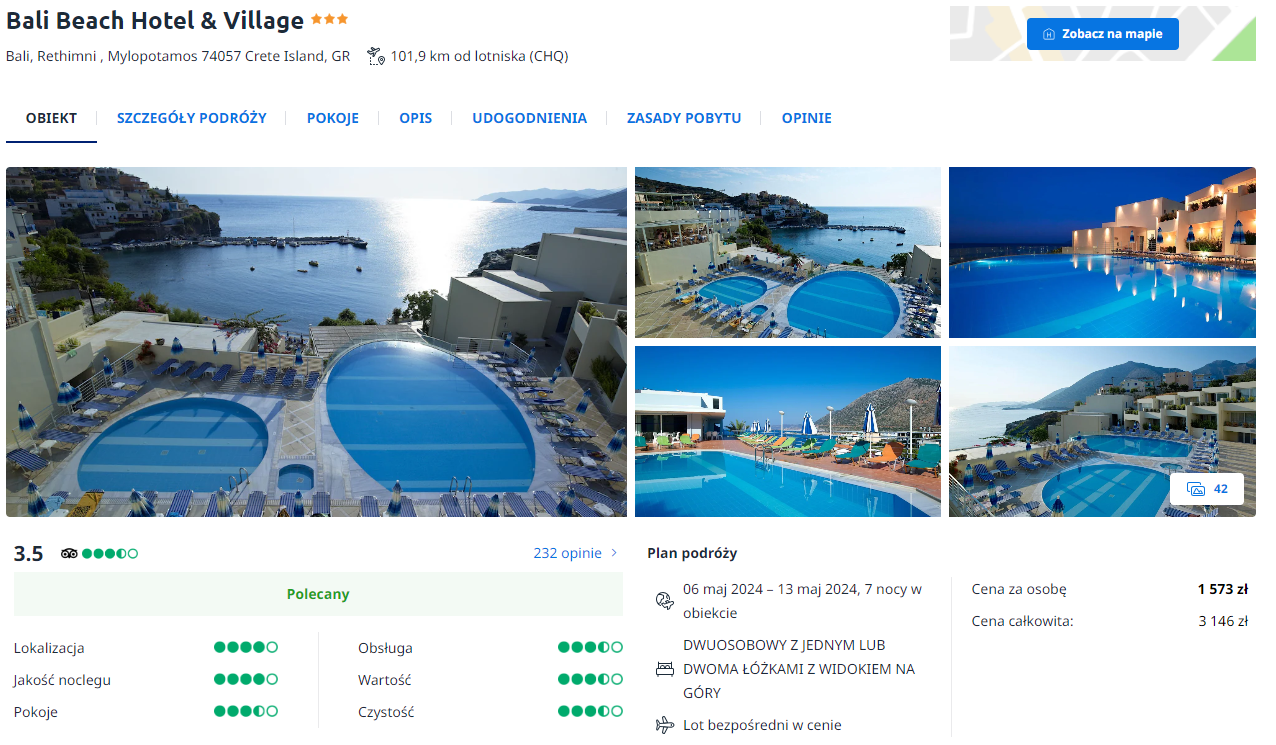Open the pool photo with orange sunbeds

click(x=788, y=431)
